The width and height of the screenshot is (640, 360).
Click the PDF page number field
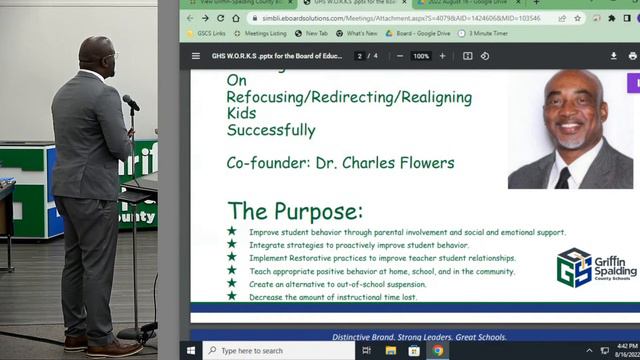click(360, 56)
